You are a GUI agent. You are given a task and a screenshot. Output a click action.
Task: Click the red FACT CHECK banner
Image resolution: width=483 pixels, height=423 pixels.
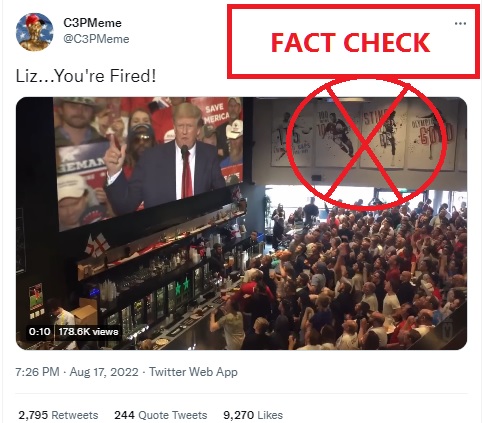(x=353, y=42)
